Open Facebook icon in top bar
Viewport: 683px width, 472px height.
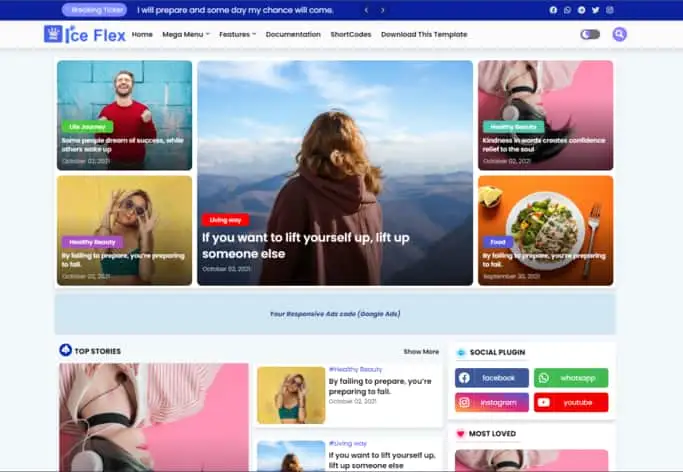(x=553, y=10)
